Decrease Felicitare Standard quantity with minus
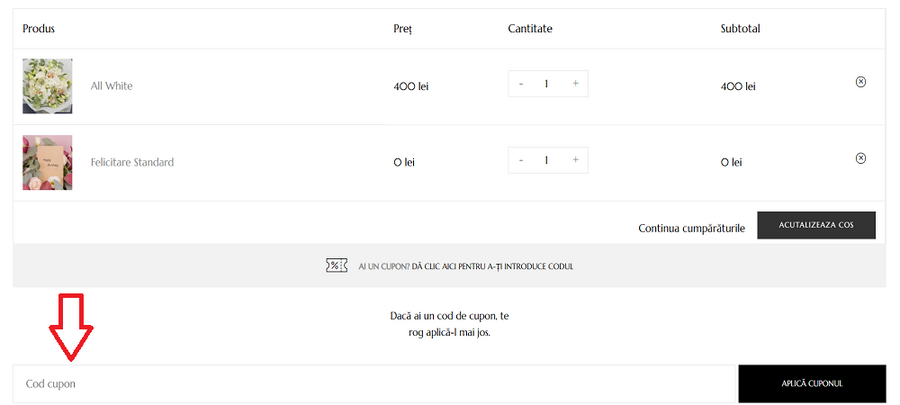Viewport: 900px width, 405px height. pyautogui.click(x=521, y=160)
